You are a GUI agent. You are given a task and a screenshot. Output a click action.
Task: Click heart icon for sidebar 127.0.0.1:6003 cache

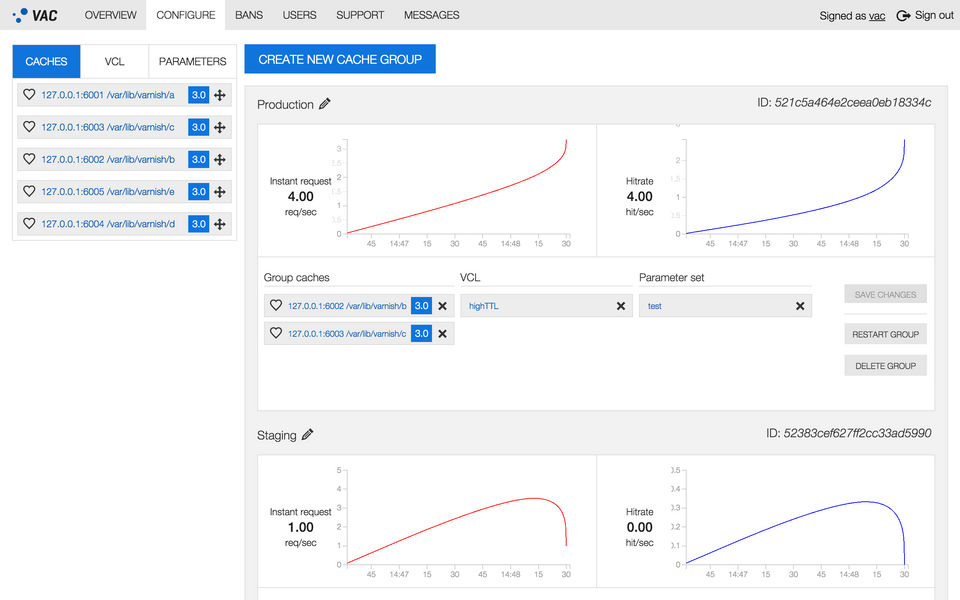[29, 127]
